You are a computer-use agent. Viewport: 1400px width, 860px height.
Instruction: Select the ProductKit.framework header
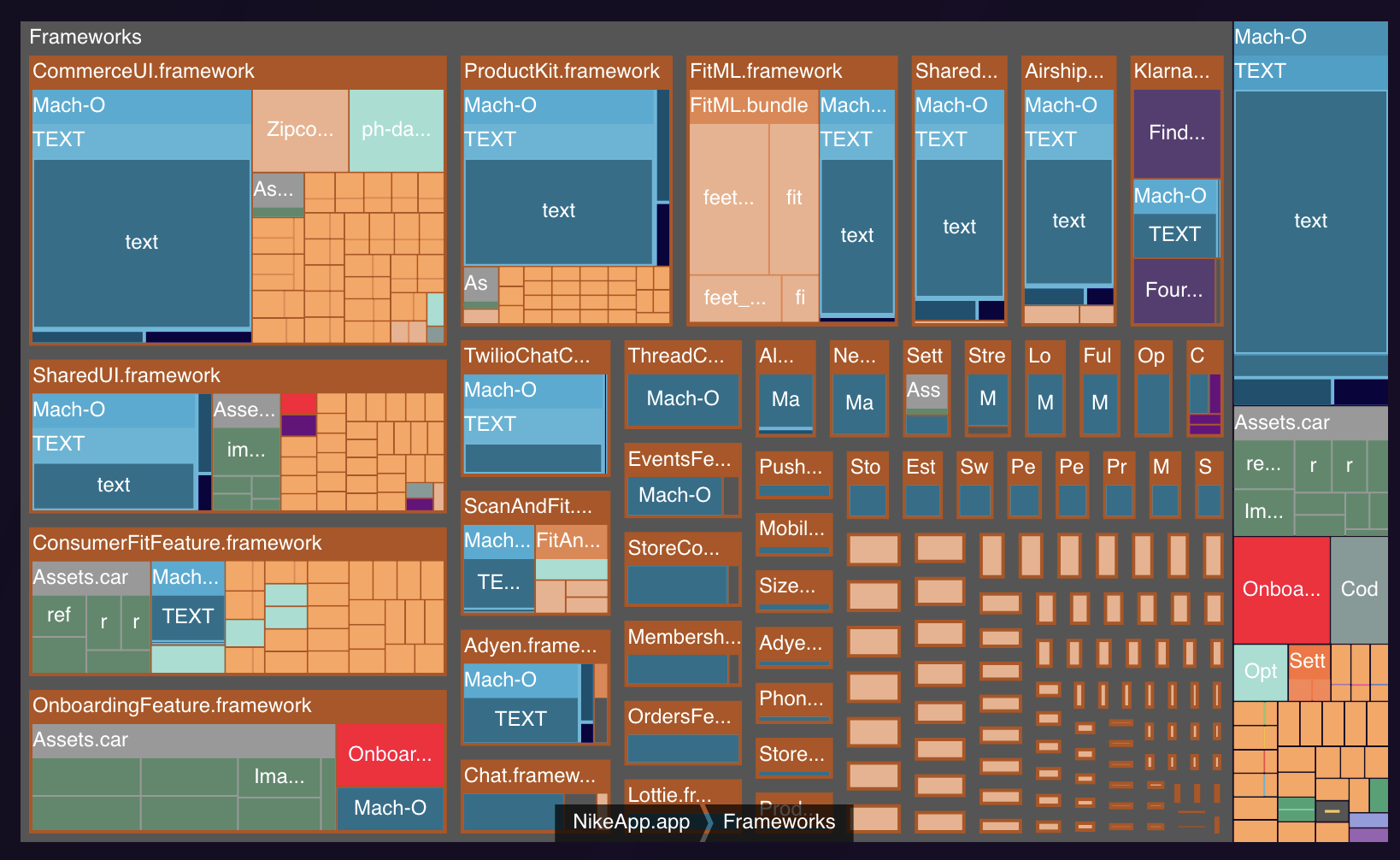pos(566,72)
